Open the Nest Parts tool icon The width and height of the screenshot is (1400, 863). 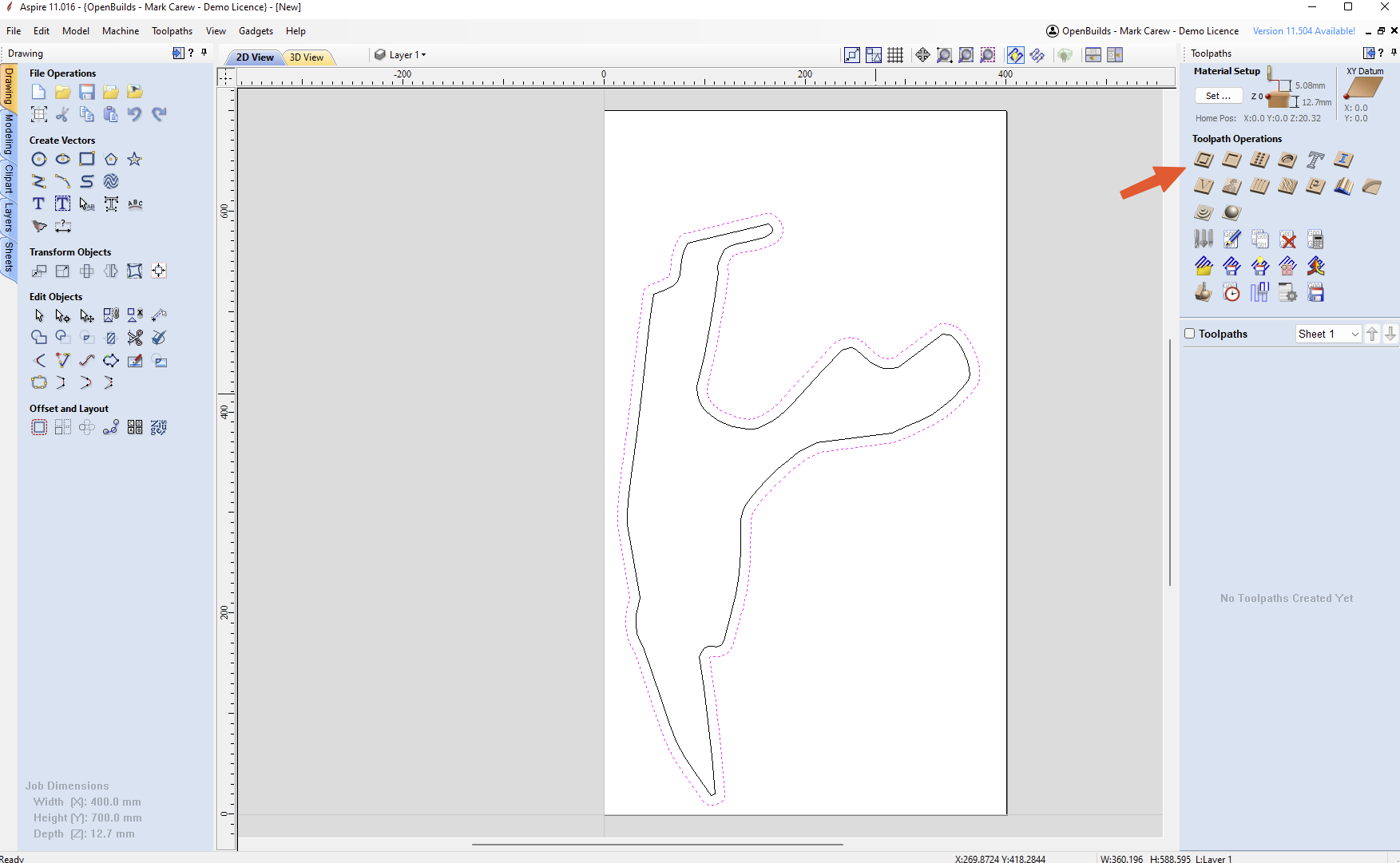[159, 427]
